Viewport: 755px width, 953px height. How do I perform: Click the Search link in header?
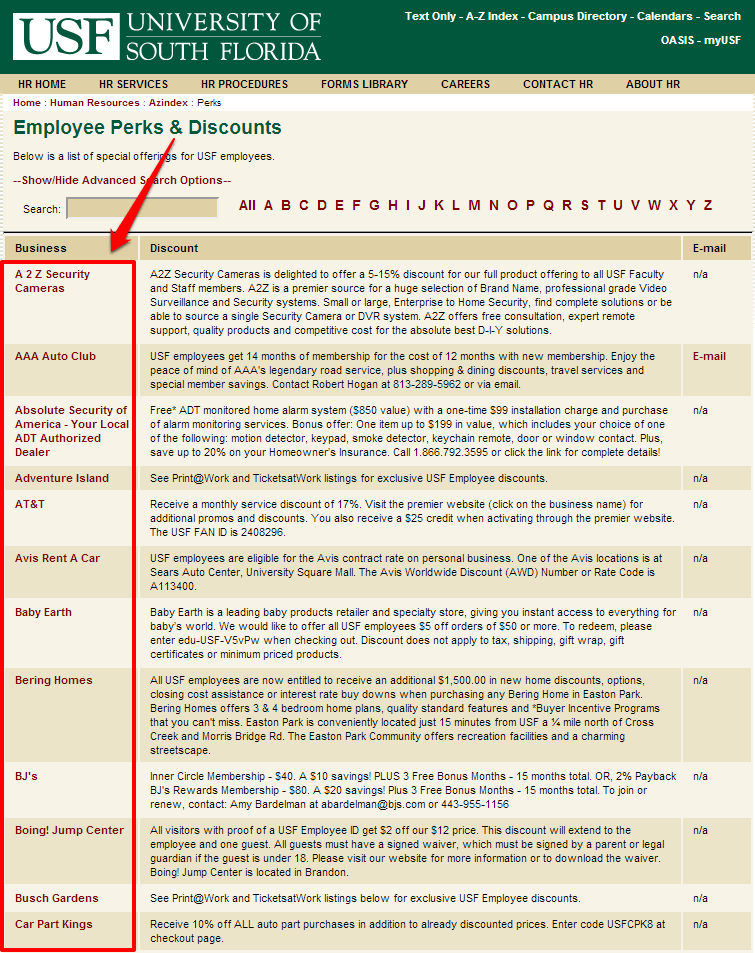pyautogui.click(x=722, y=16)
